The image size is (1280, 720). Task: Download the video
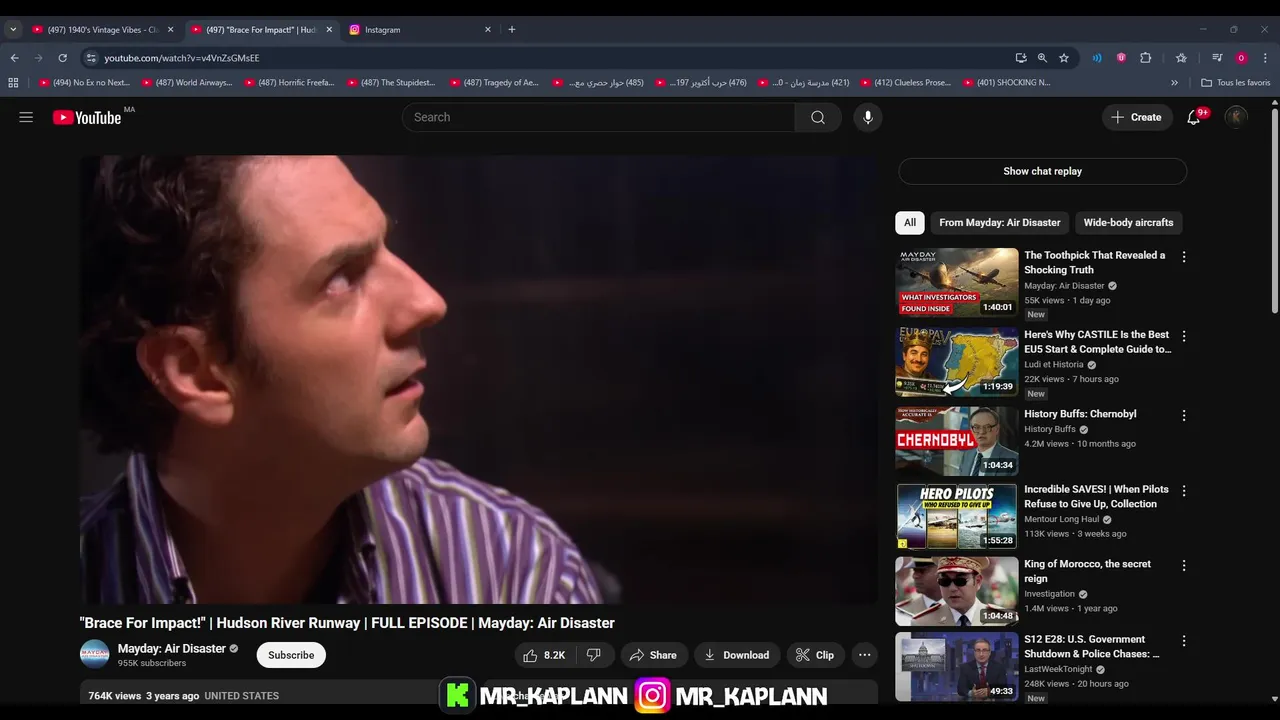click(x=737, y=655)
